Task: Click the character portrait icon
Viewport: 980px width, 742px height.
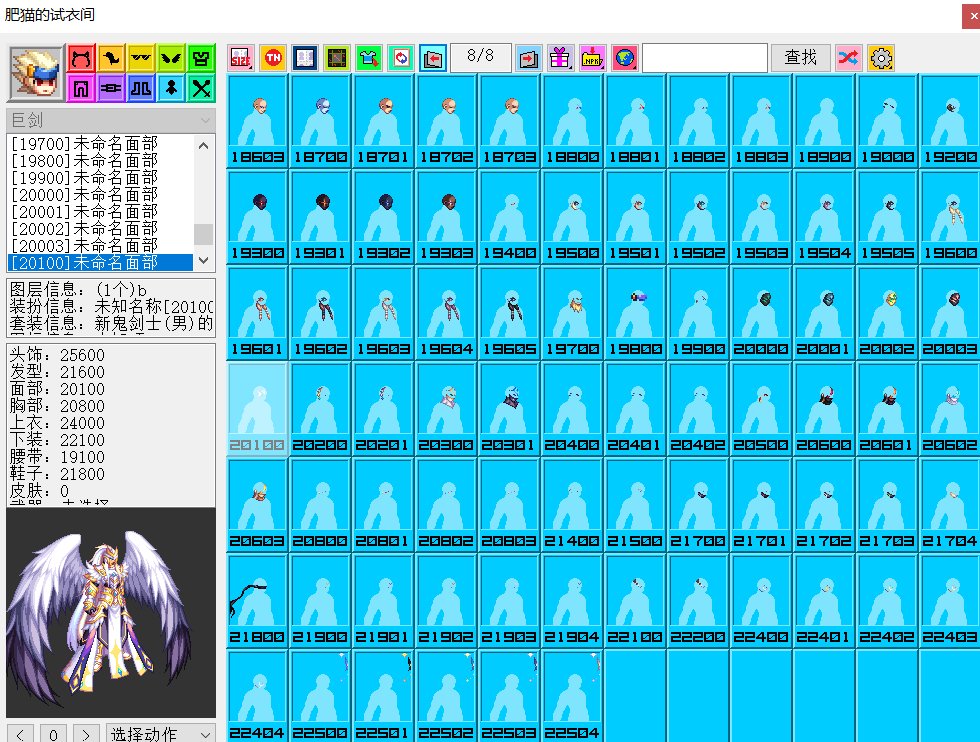Action: (x=35, y=73)
